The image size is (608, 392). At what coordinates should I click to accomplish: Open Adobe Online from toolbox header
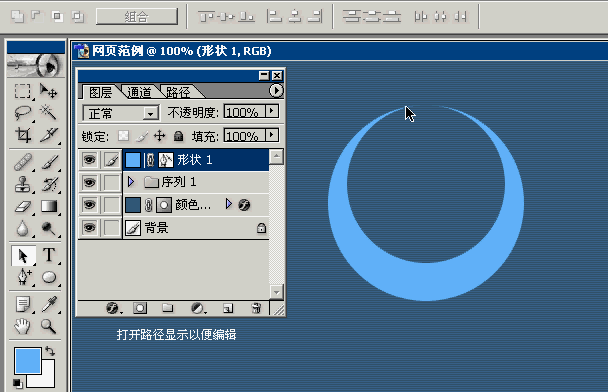(36, 66)
